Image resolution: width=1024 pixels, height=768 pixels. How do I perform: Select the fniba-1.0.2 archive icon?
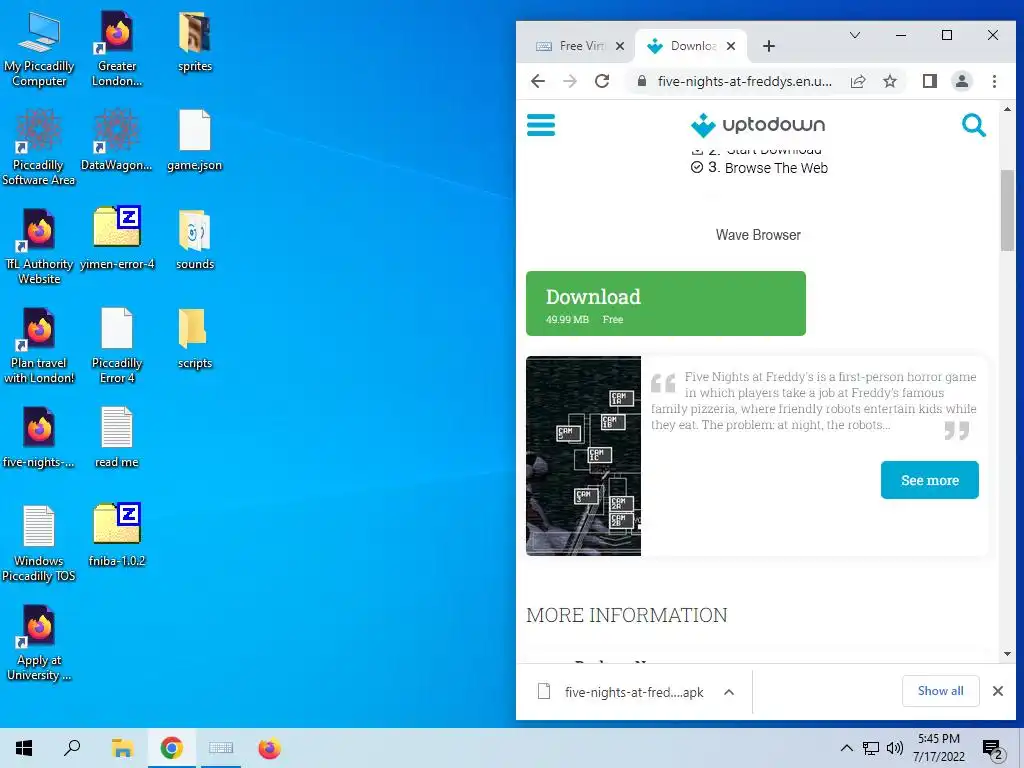pyautogui.click(x=117, y=536)
